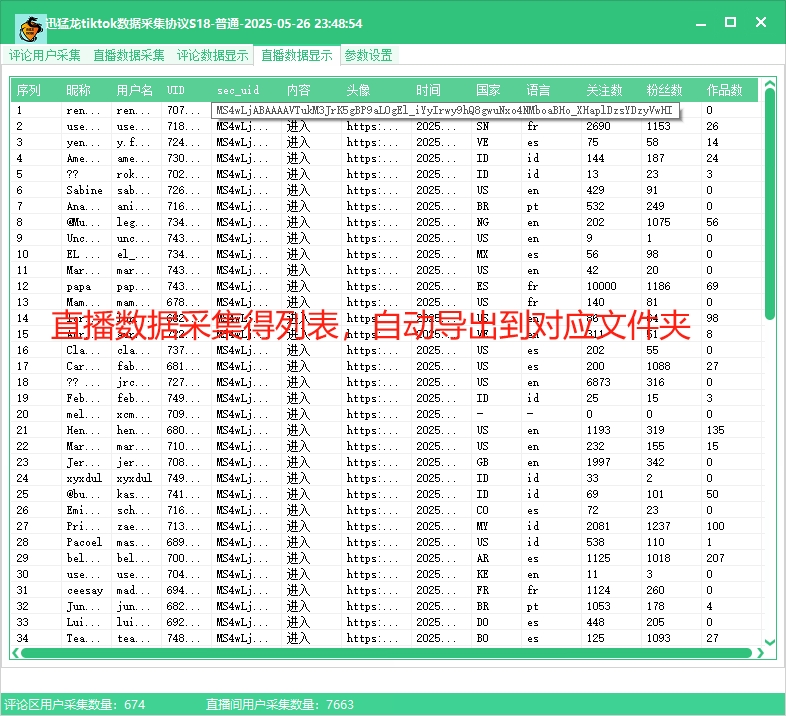The height and width of the screenshot is (716, 786).
Task: Click the vertical scrollbar thumb
Action: coord(770,204)
